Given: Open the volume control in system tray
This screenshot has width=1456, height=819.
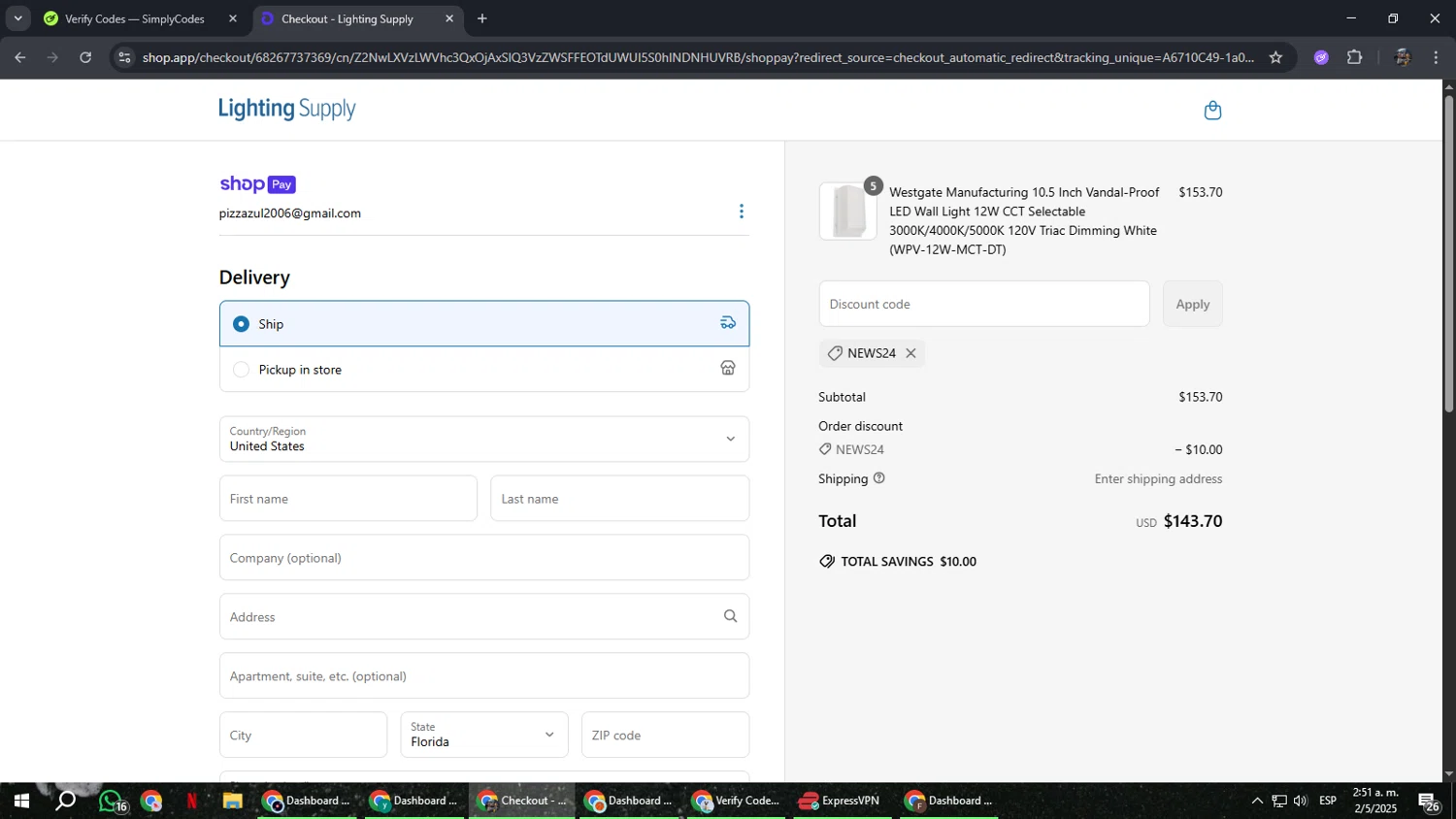Looking at the screenshot, I should click(1301, 802).
